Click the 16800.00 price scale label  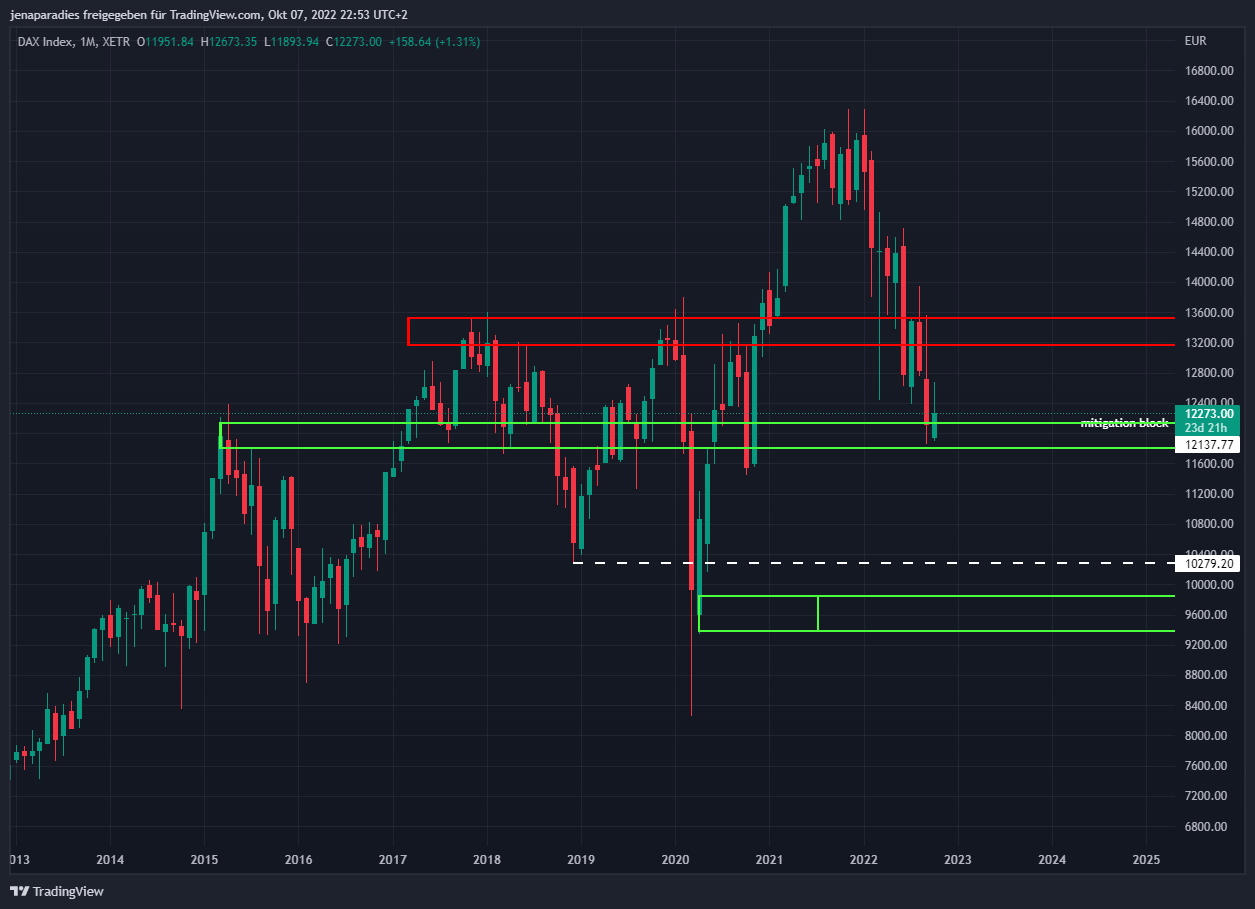point(1207,71)
